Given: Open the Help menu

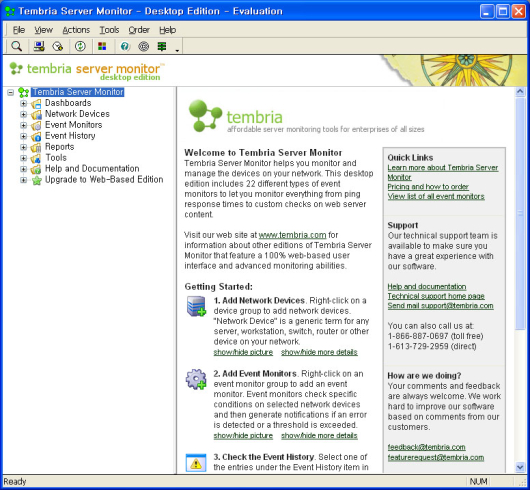Looking at the screenshot, I should [168, 30].
